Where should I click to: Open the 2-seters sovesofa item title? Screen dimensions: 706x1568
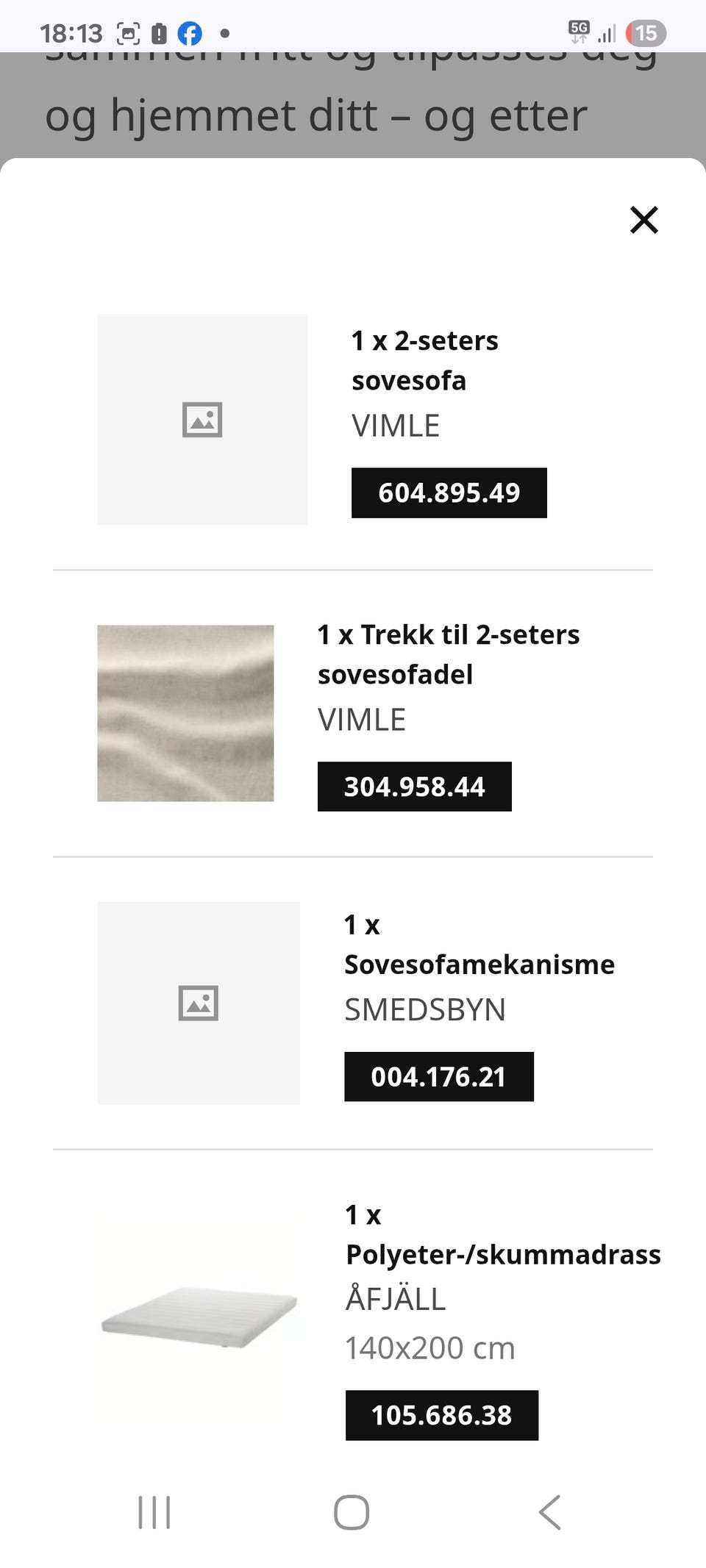pyautogui.click(x=424, y=360)
